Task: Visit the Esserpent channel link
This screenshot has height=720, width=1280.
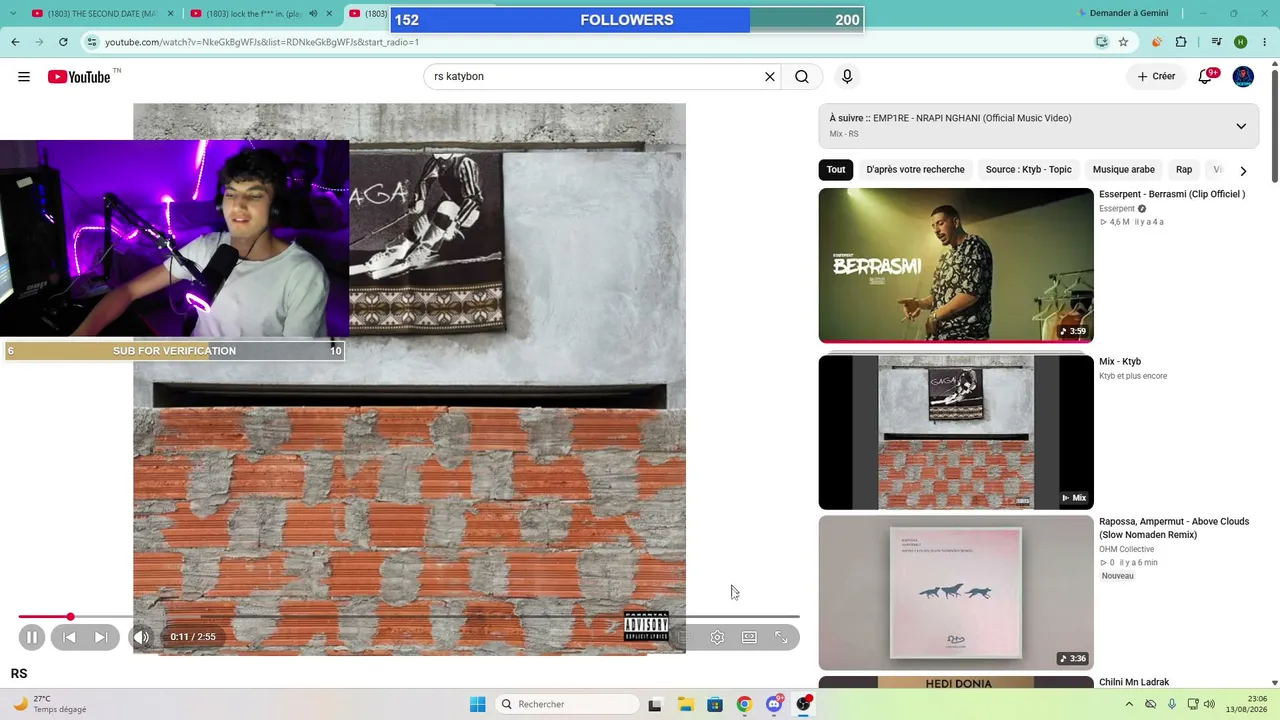Action: [x=1117, y=209]
